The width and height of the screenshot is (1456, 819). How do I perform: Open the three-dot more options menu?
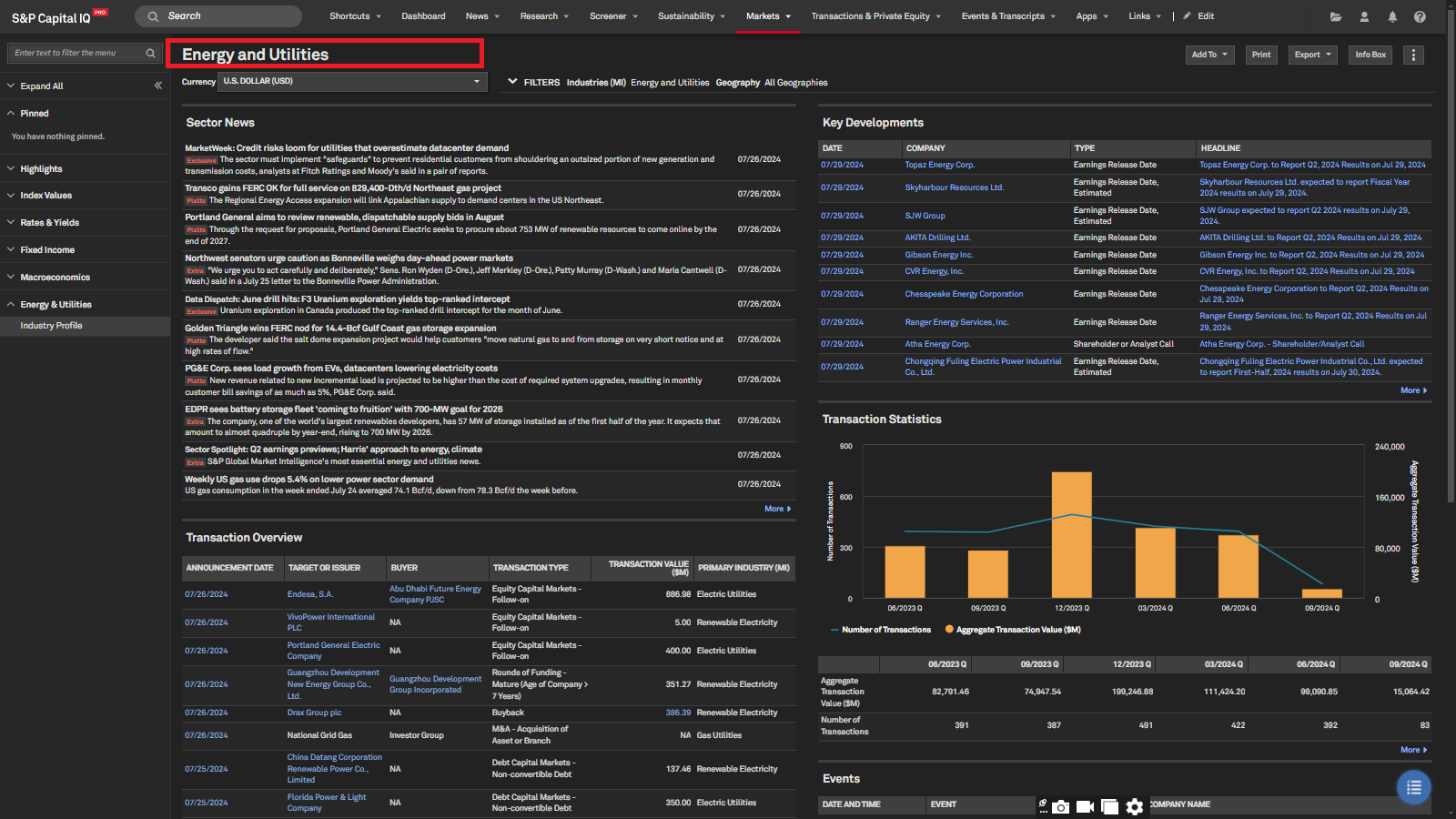point(1413,55)
